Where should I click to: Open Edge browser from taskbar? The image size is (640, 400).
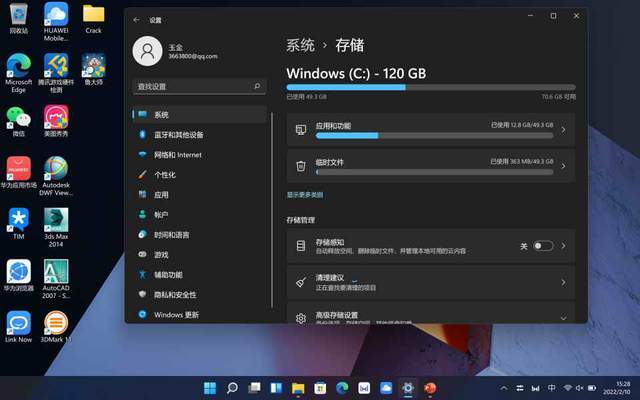click(342, 388)
